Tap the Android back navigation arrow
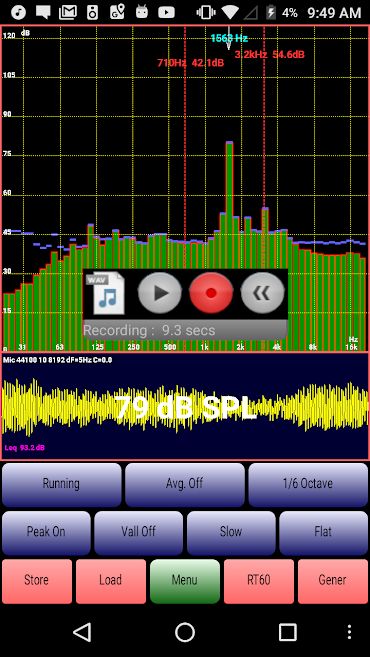This screenshot has height=657, width=370. point(82,631)
